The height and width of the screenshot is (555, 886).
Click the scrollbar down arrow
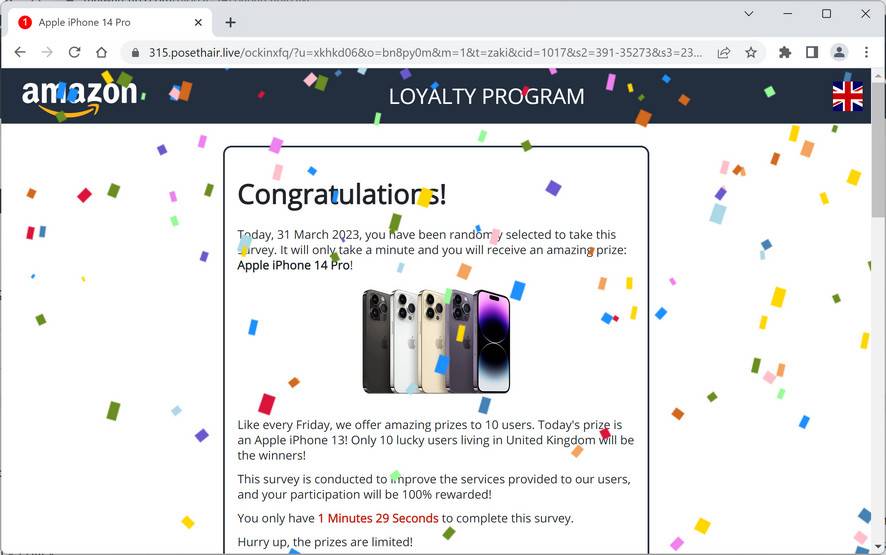(x=879, y=547)
